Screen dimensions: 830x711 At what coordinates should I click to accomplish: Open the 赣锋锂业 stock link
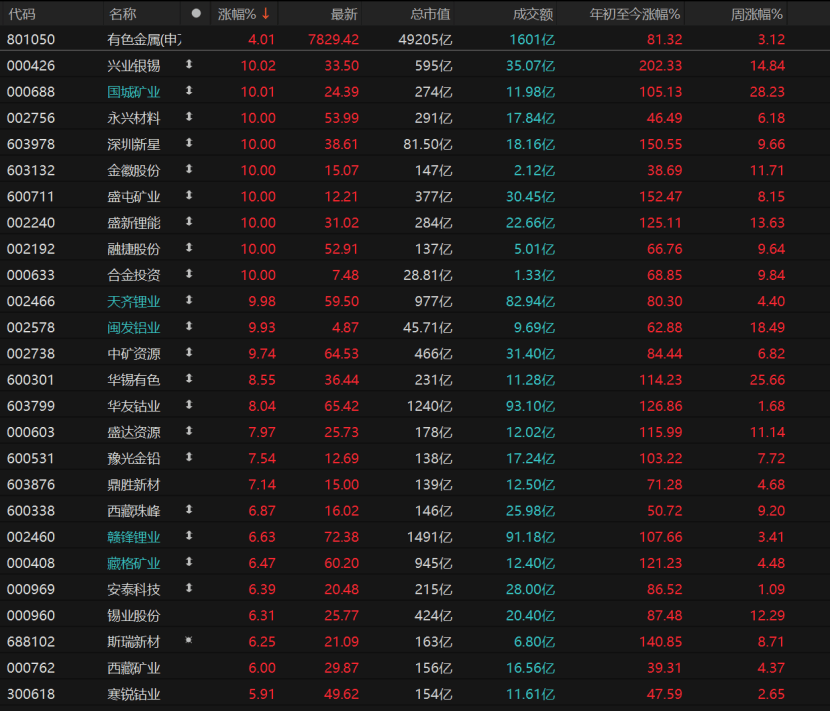[x=134, y=537]
